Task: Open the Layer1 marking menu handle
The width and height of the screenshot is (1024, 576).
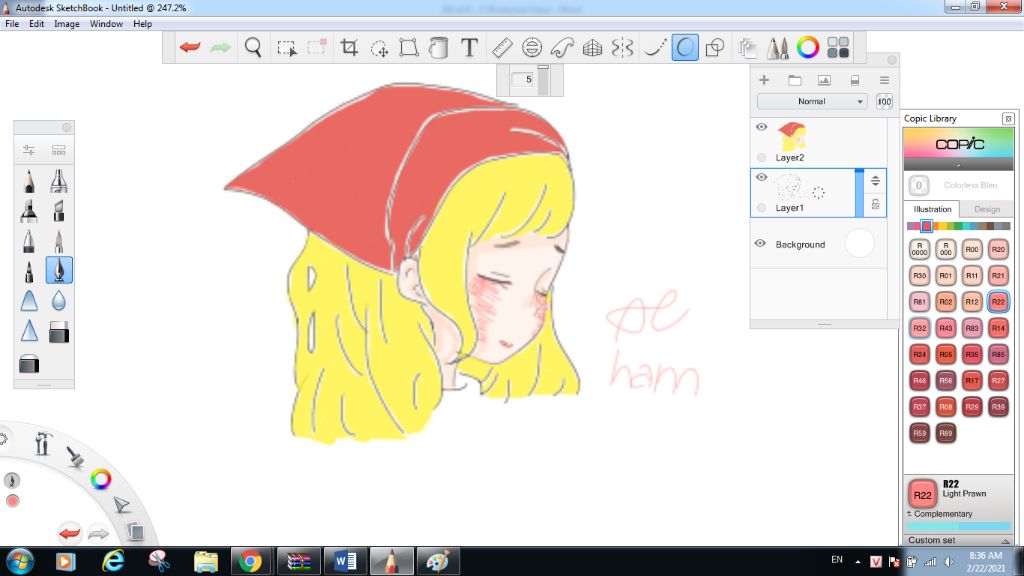Action: coord(818,192)
